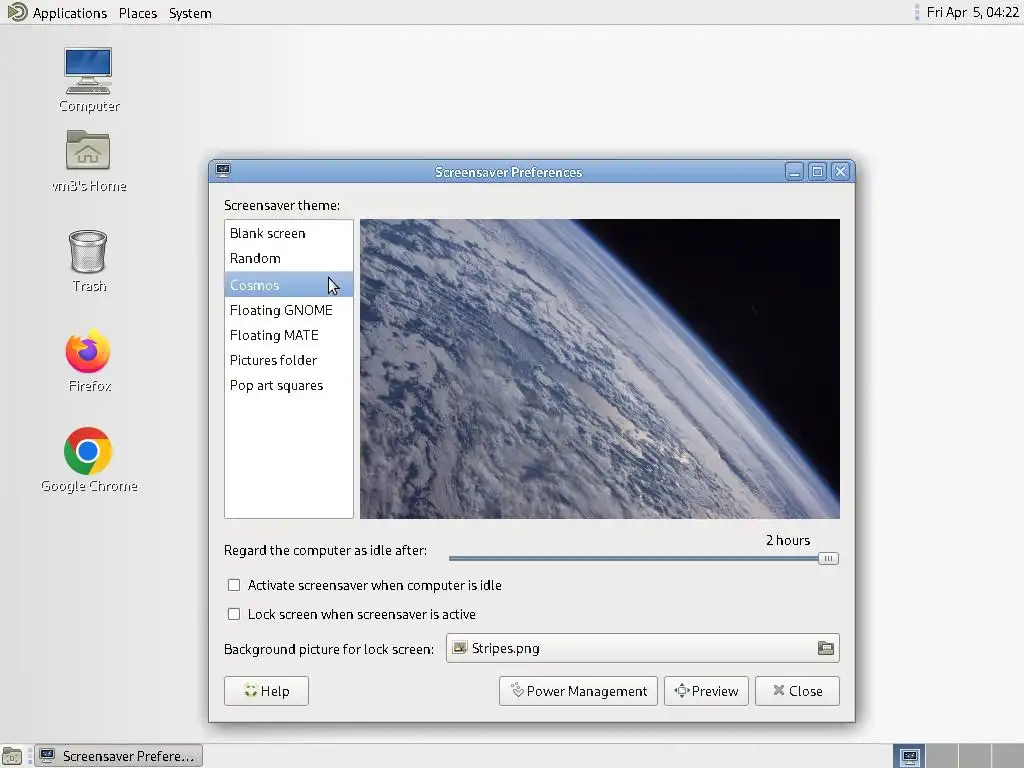Select the Blank screen theme

pyautogui.click(x=289, y=233)
